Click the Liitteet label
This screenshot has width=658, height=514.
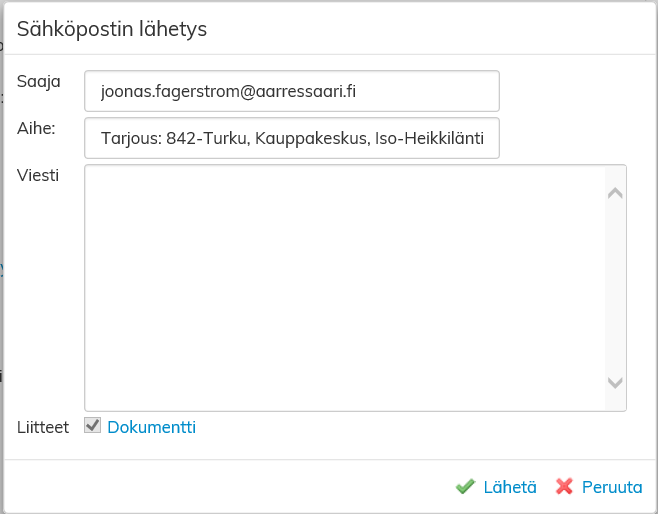coord(43,427)
